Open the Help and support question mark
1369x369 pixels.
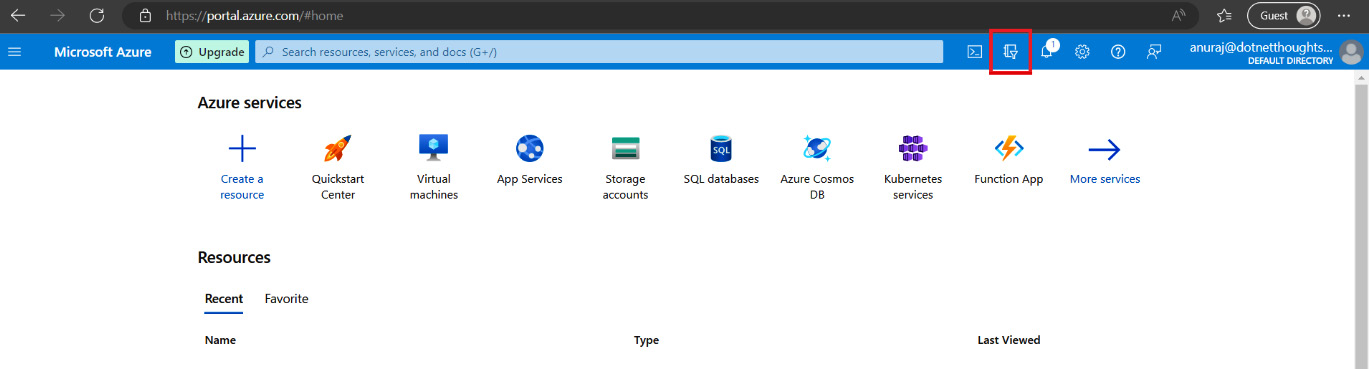(1118, 52)
